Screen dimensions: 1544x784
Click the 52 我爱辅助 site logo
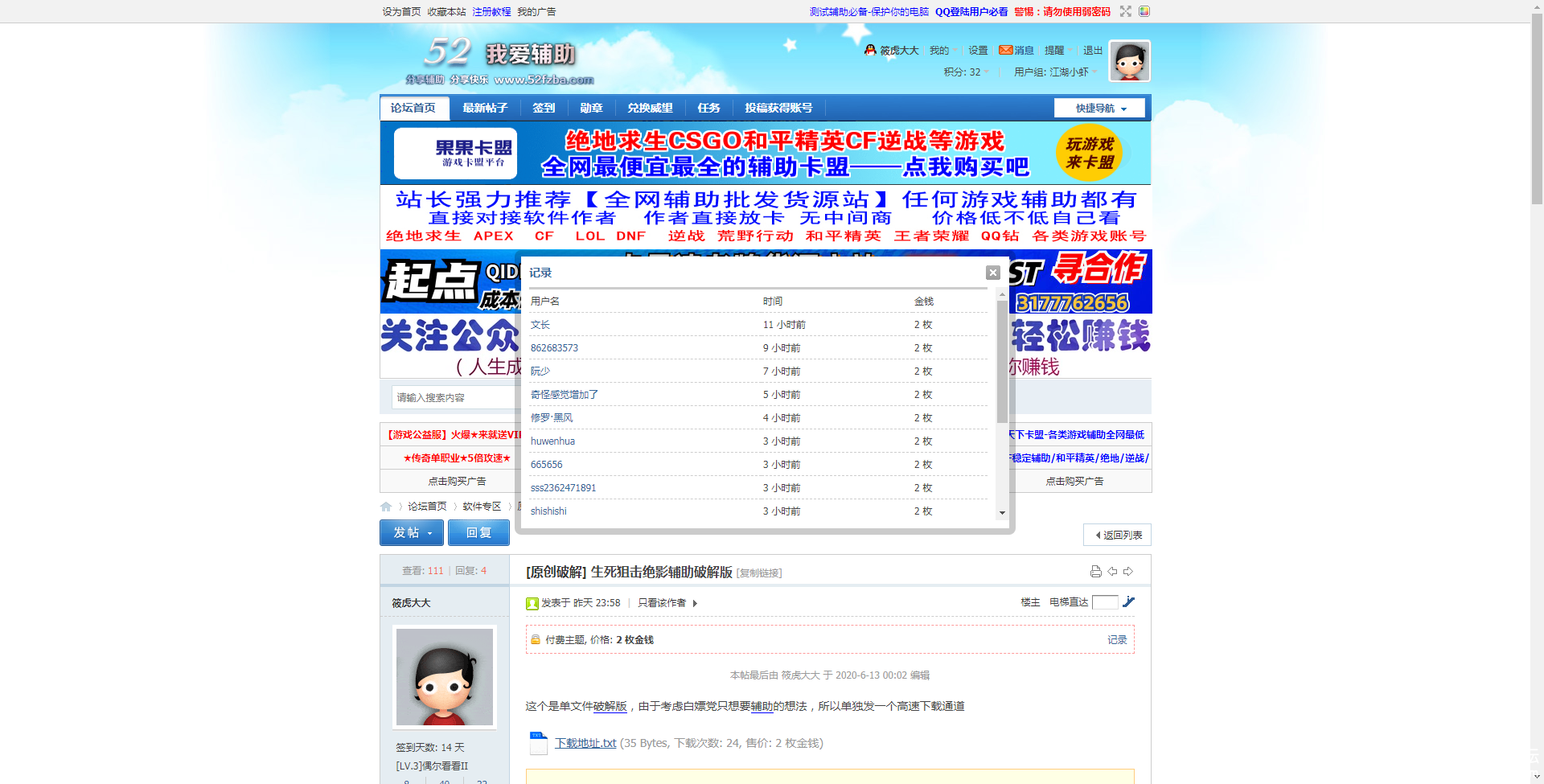[499, 62]
